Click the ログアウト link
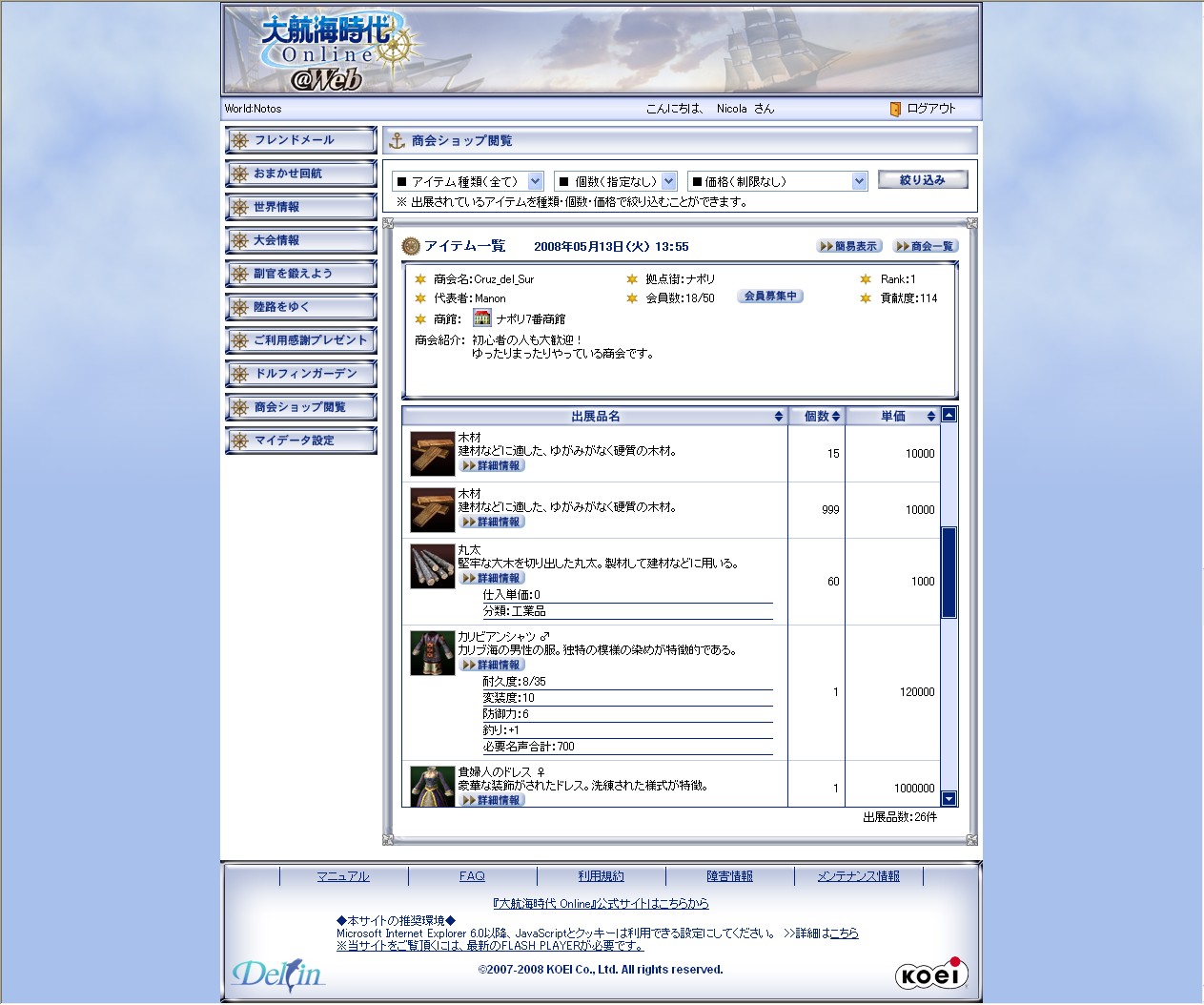 [x=931, y=109]
